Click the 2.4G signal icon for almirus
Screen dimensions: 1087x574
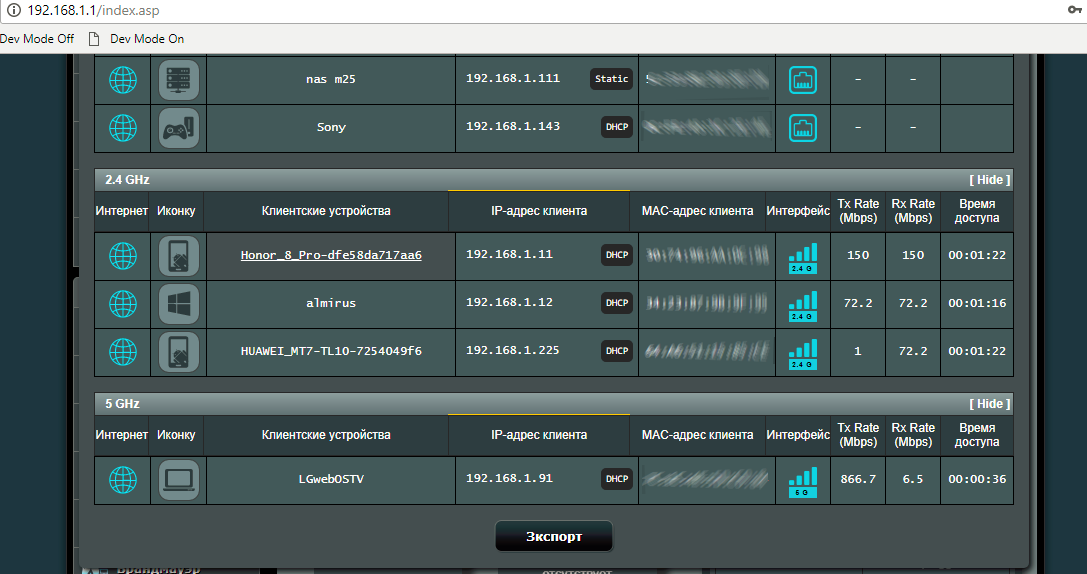click(803, 304)
